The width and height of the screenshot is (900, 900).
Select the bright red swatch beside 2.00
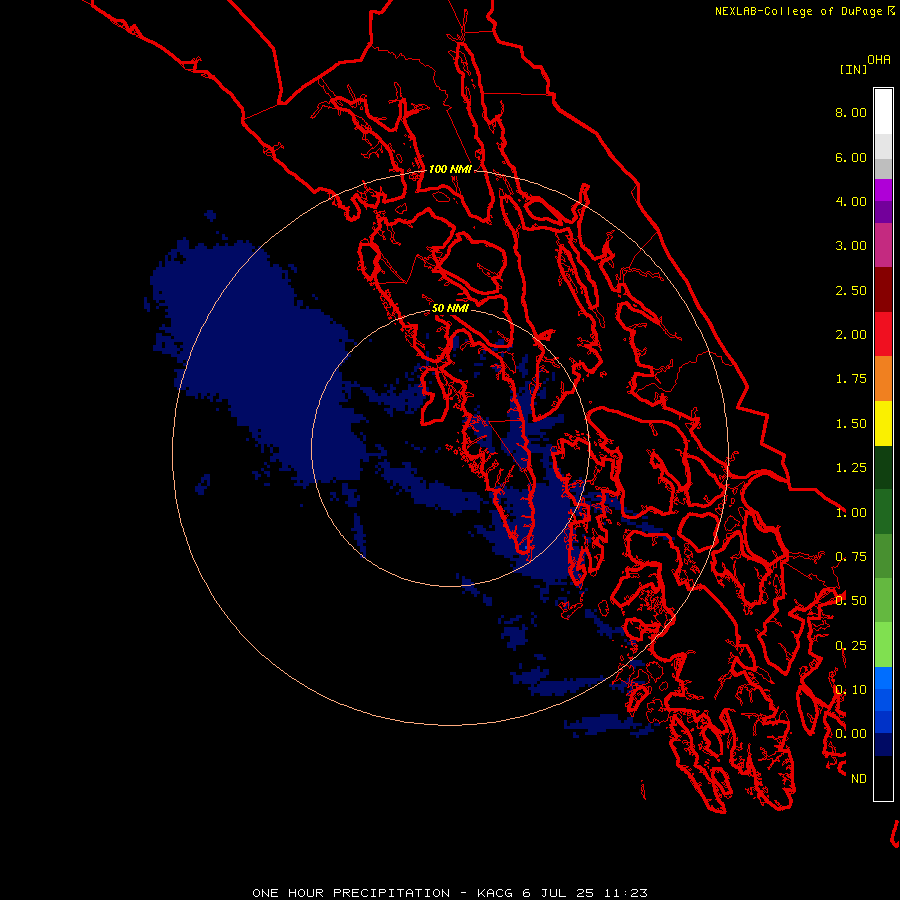tap(883, 334)
